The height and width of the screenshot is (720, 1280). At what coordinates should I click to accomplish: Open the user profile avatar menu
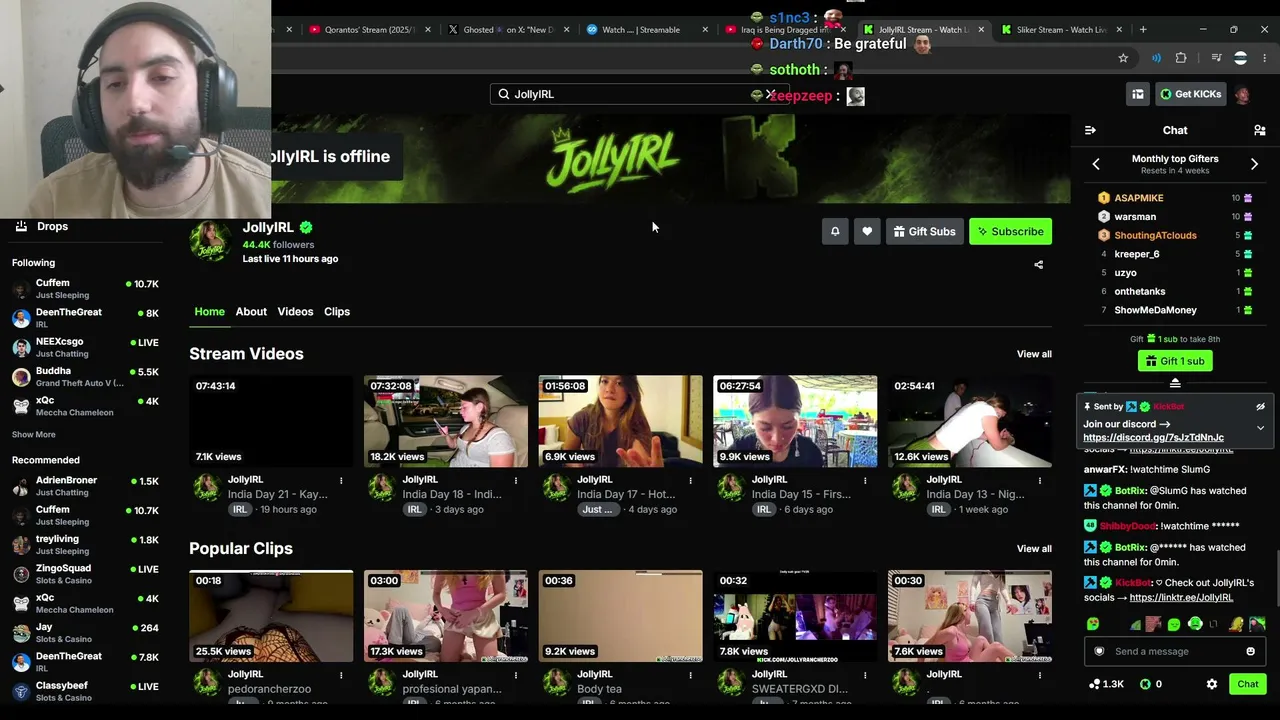[1242, 94]
